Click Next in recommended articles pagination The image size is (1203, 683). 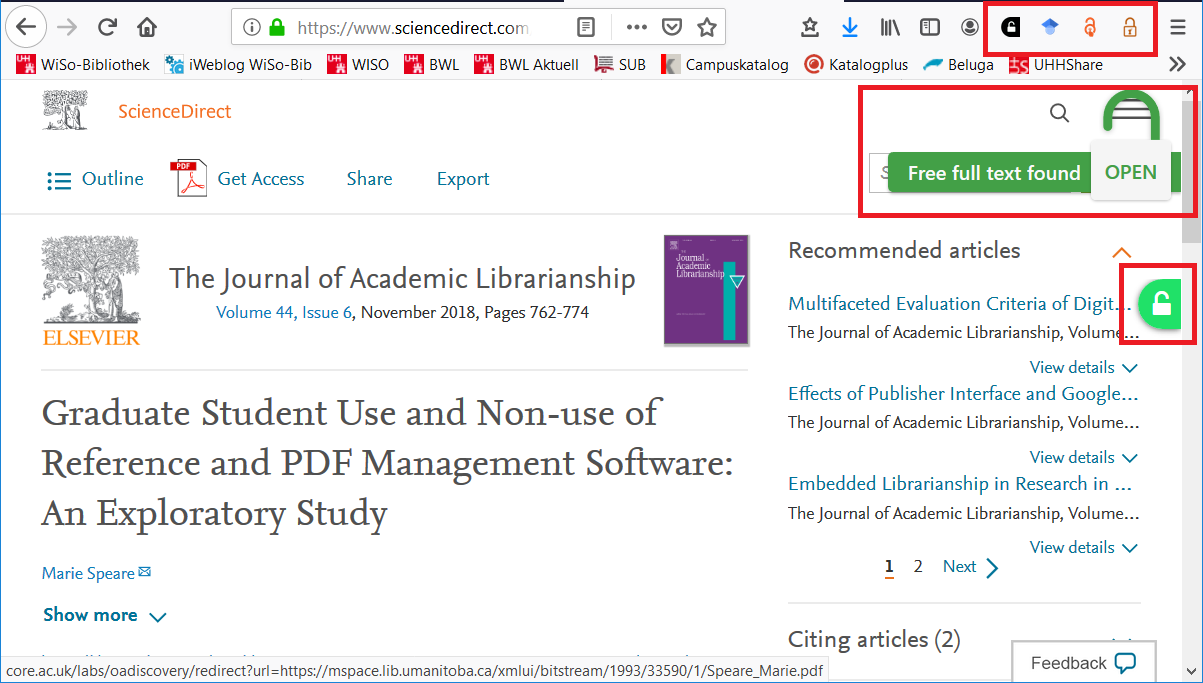coord(970,567)
